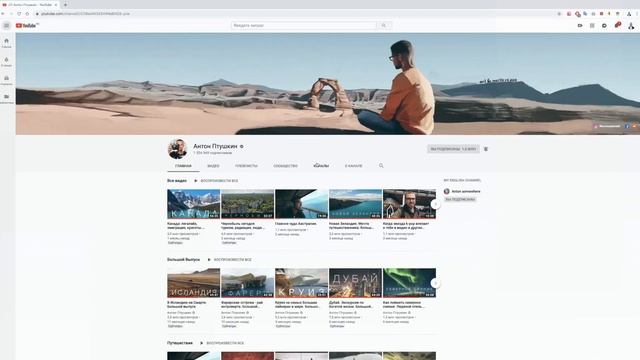
Task: Click the ВЫ ПОДПИСАНЫ button for Антон Птушкин
Action: click(453, 149)
